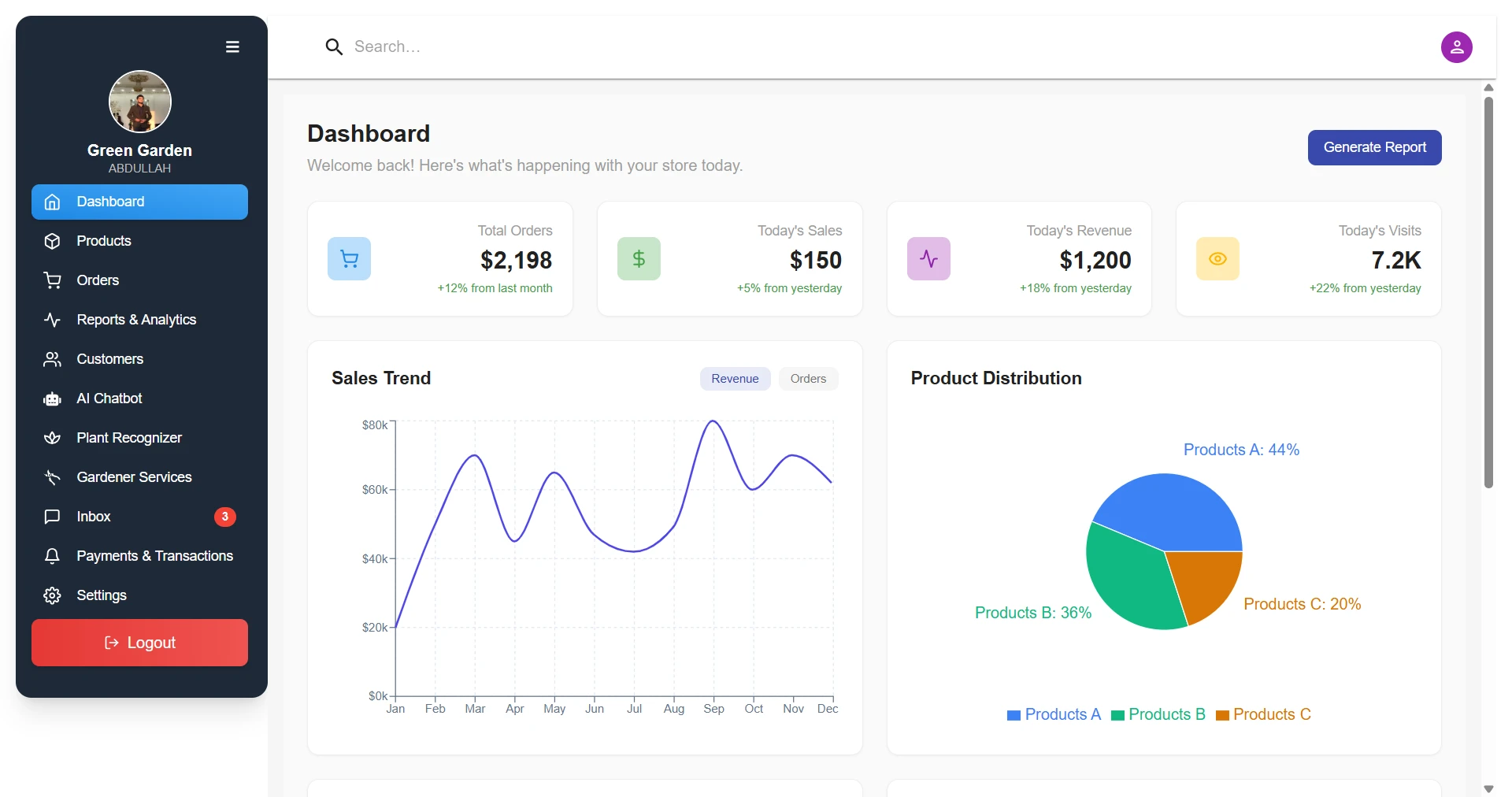The image size is (1512, 797).
Task: Open Reports & Analytics from sidebar
Action: coord(136,320)
